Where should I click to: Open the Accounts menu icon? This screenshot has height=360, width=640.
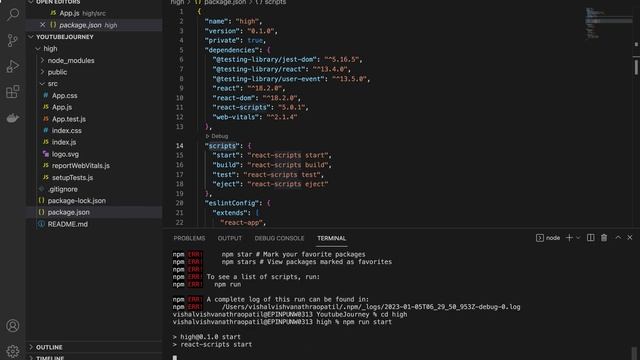[x=13, y=326]
